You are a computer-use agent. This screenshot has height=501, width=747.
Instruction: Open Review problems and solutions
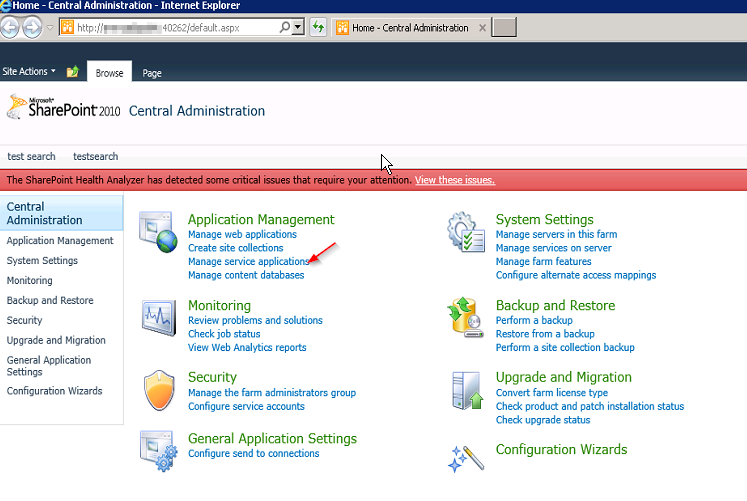(255, 320)
